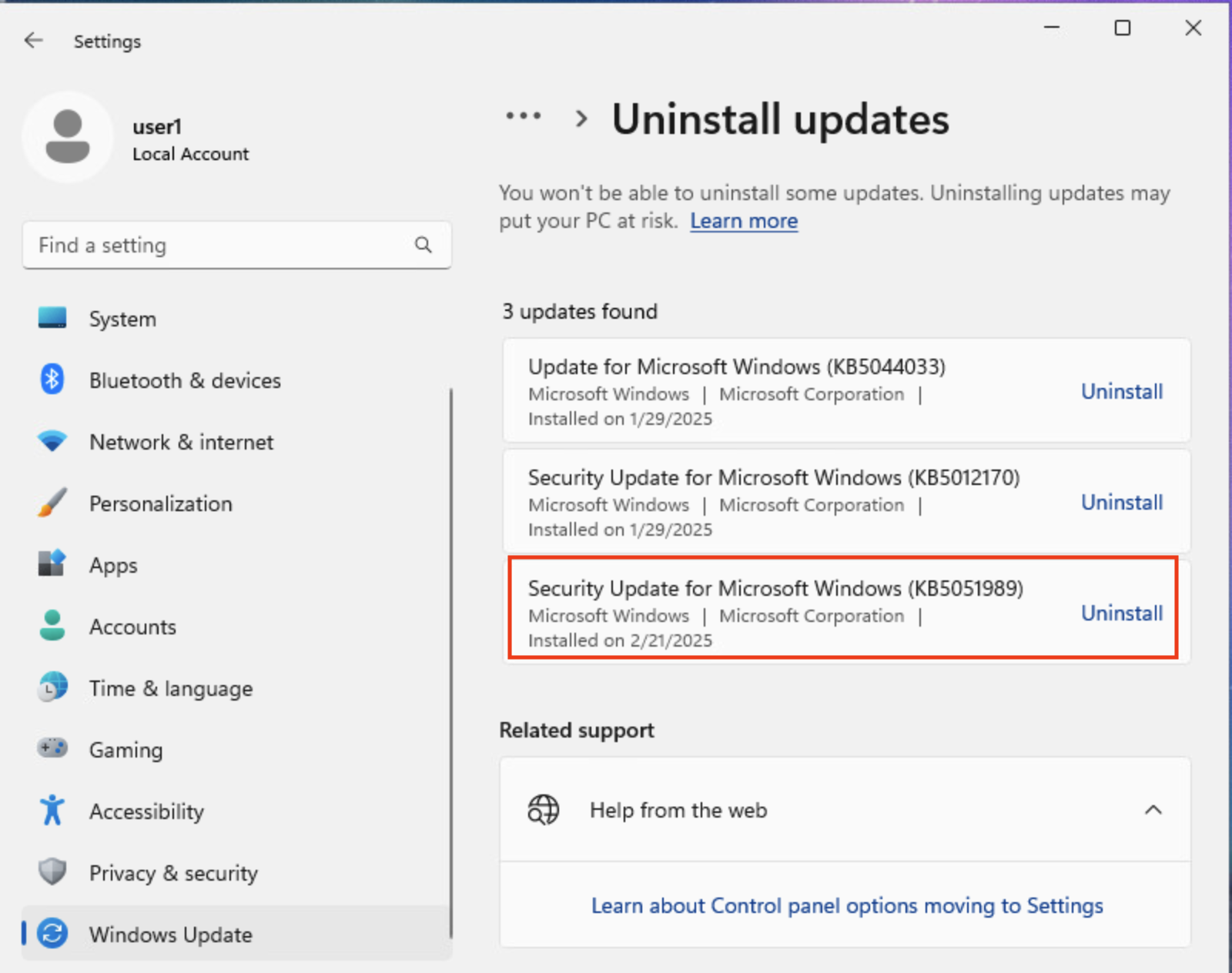Viewport: 1232px width, 973px height.
Task: Open Accounts settings category
Action: [x=132, y=627]
